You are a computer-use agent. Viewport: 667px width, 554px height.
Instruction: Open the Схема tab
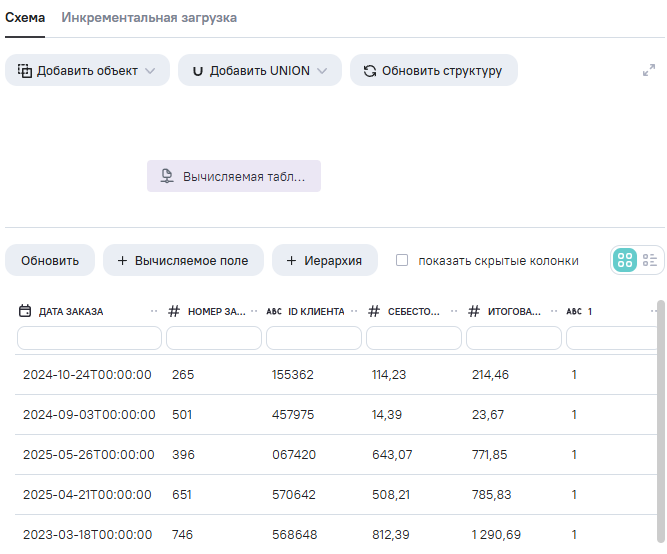(x=25, y=18)
